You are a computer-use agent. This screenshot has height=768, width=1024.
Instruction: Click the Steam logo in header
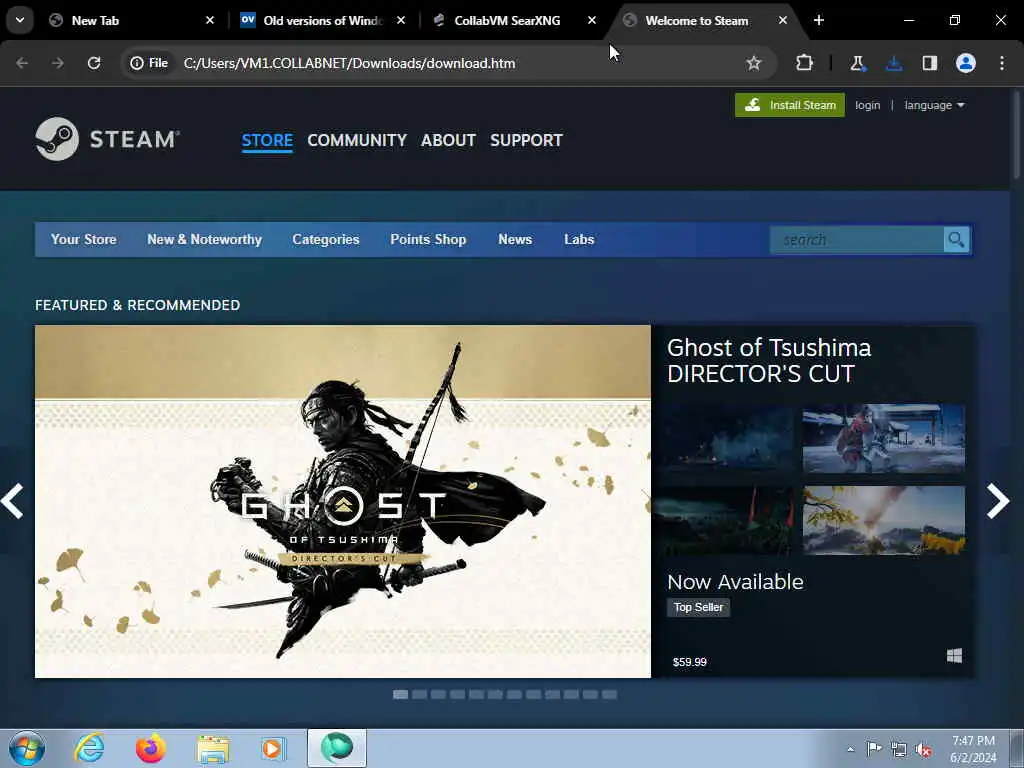click(108, 139)
